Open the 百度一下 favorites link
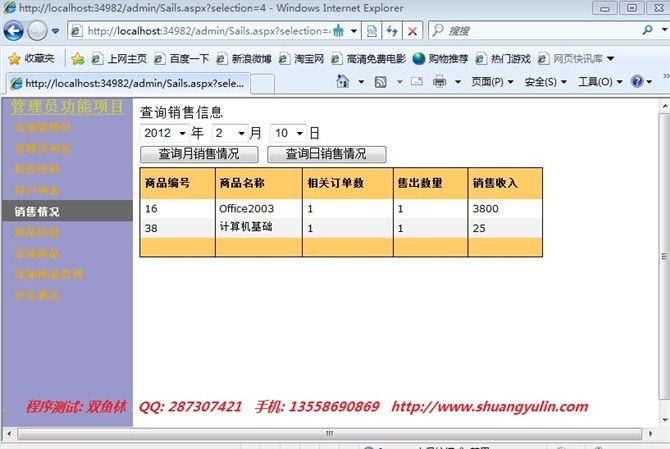 click(182, 59)
